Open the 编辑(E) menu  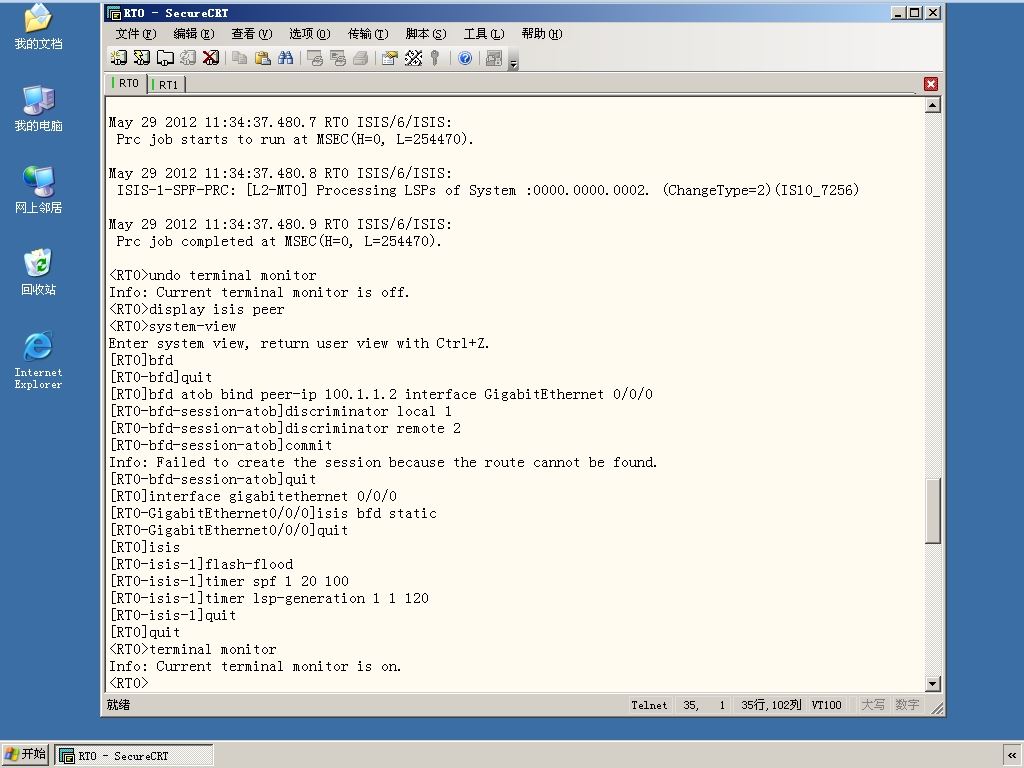(x=194, y=34)
